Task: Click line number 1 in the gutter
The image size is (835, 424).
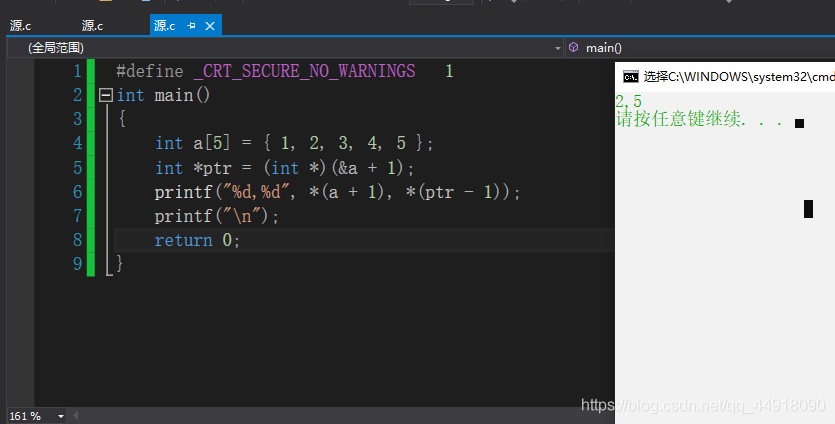Action: [78, 71]
